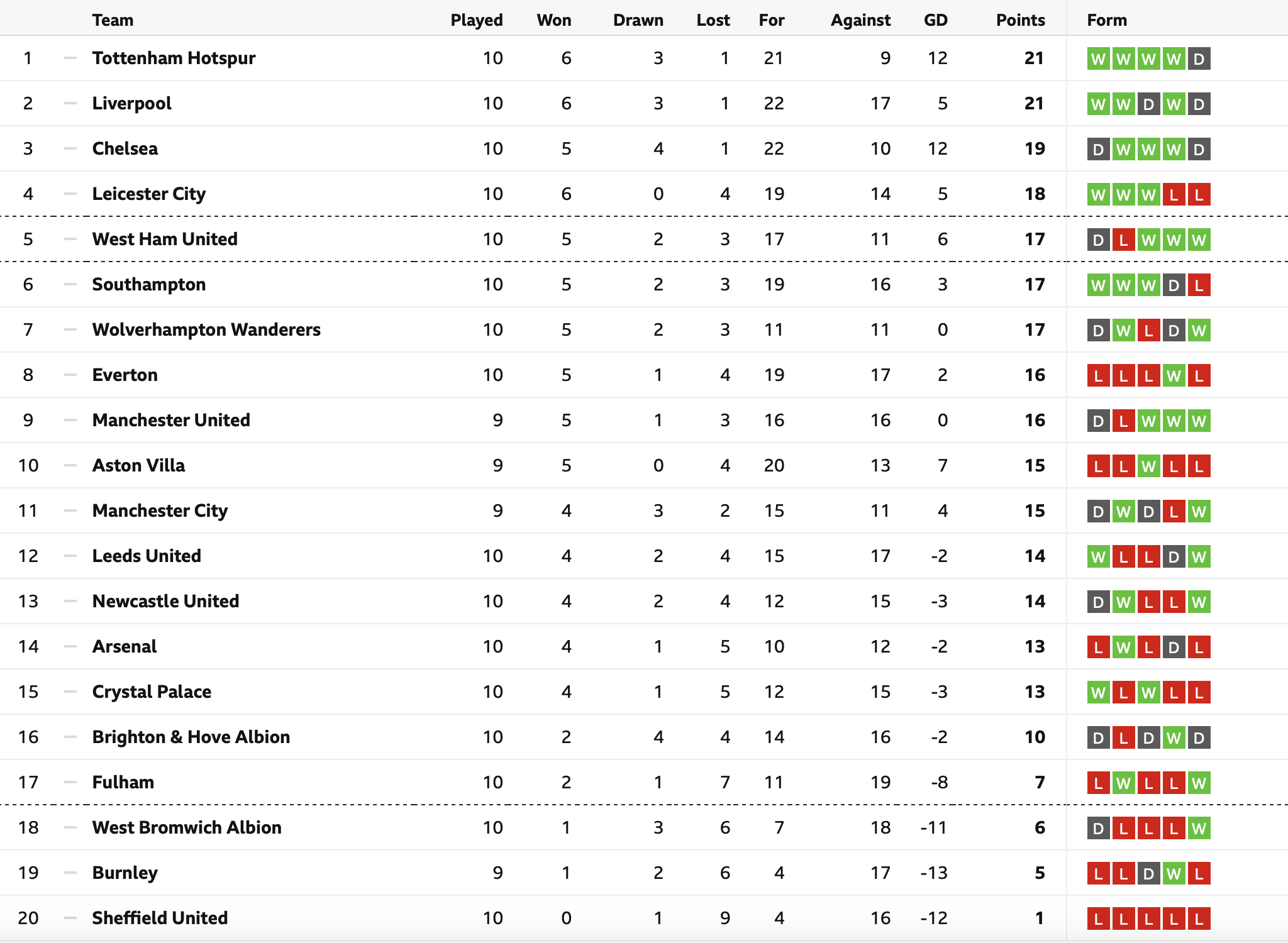Click Leicester City's last loss form badge

pos(1199,195)
